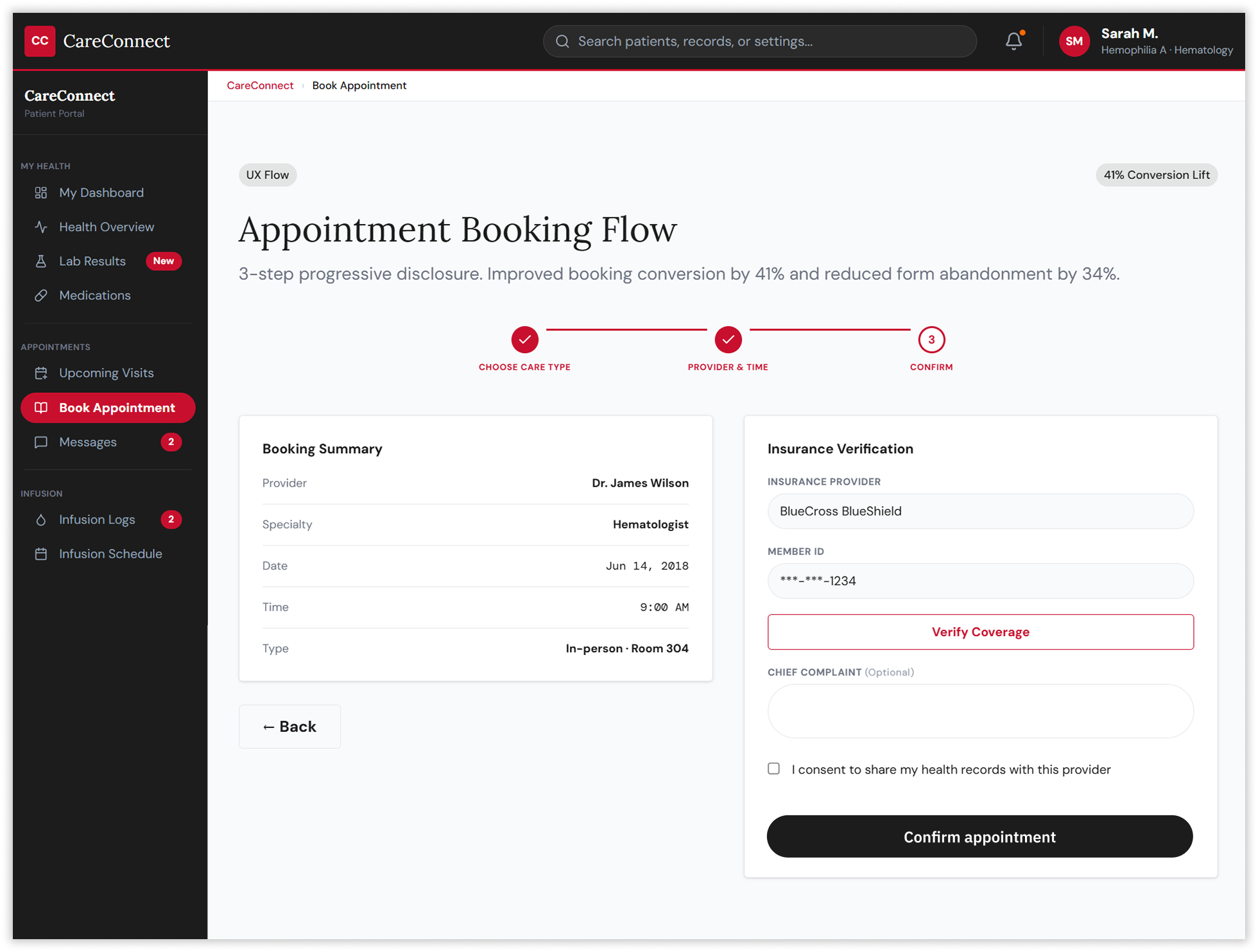1258x952 pixels.
Task: Click the Messages chat bubble icon
Action: (41, 442)
